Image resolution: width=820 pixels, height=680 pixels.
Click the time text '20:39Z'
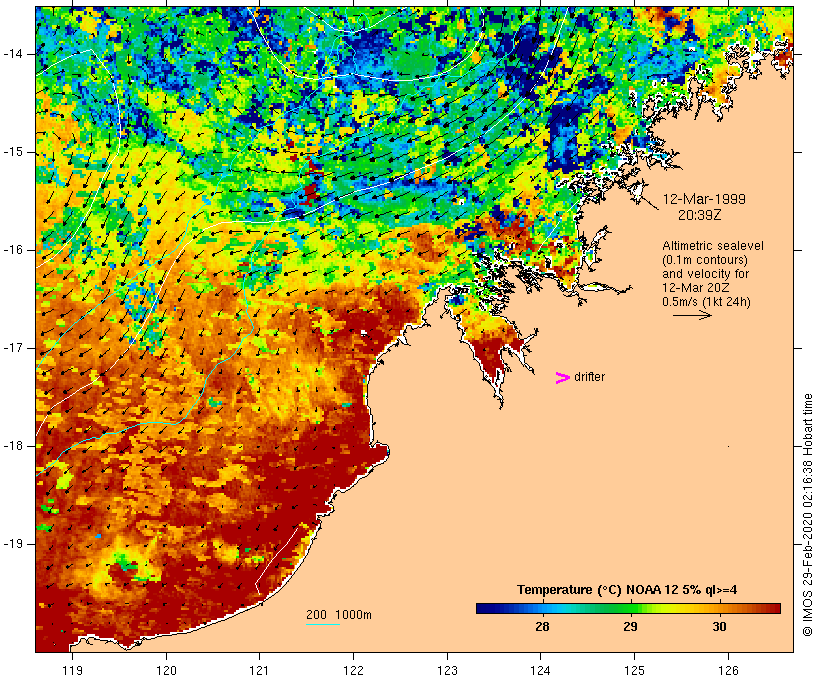tap(700, 215)
